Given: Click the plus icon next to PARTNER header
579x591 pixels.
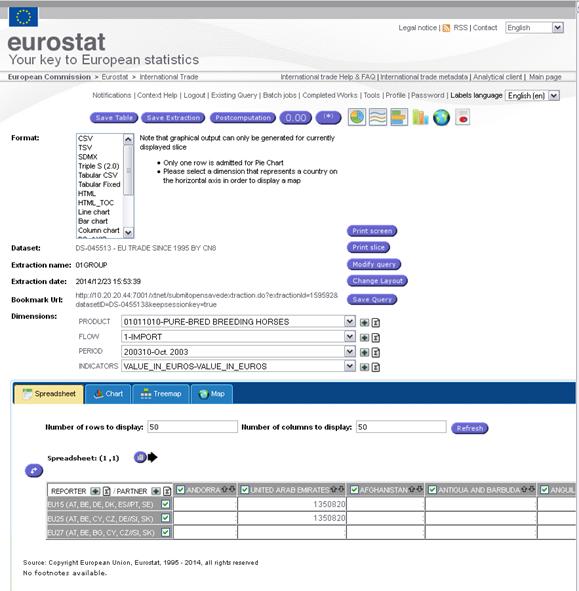Looking at the screenshot, I should point(156,491).
